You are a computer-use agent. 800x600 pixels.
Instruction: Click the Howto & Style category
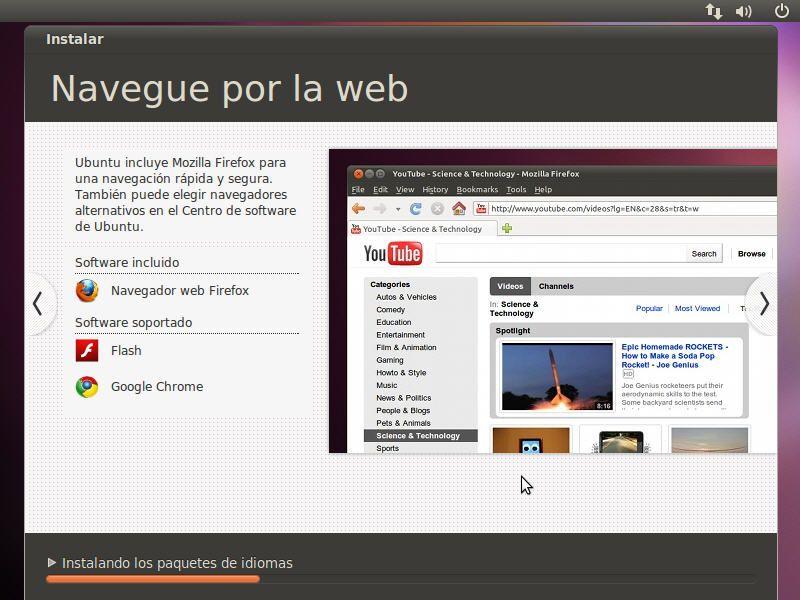click(401, 372)
